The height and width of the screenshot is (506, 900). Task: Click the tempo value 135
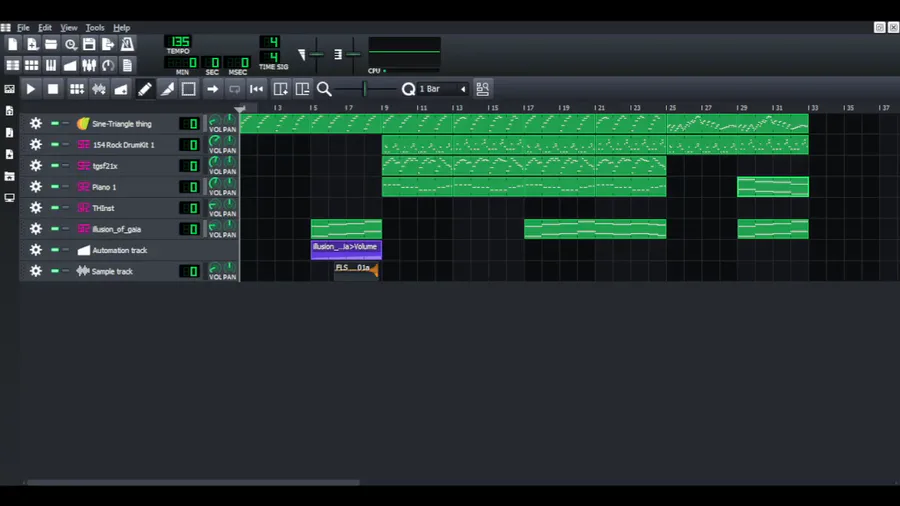(179, 42)
